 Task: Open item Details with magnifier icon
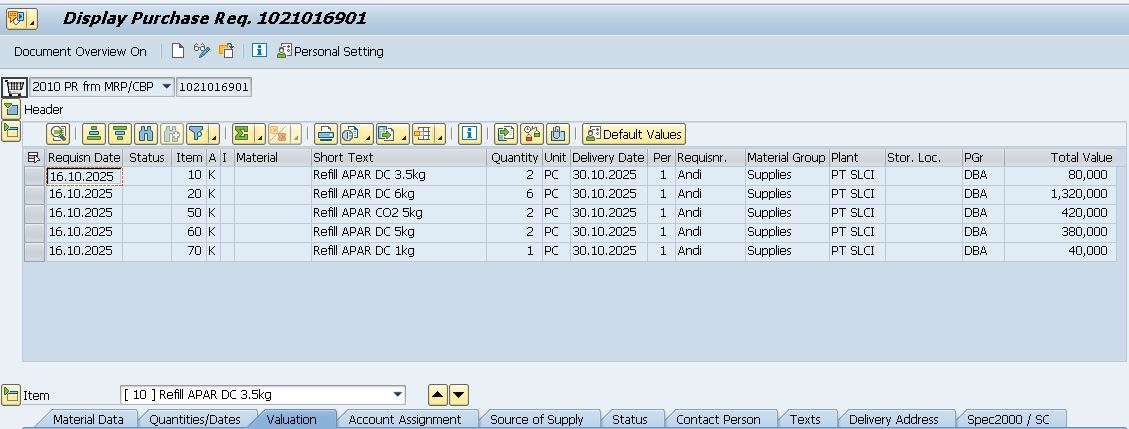57,134
